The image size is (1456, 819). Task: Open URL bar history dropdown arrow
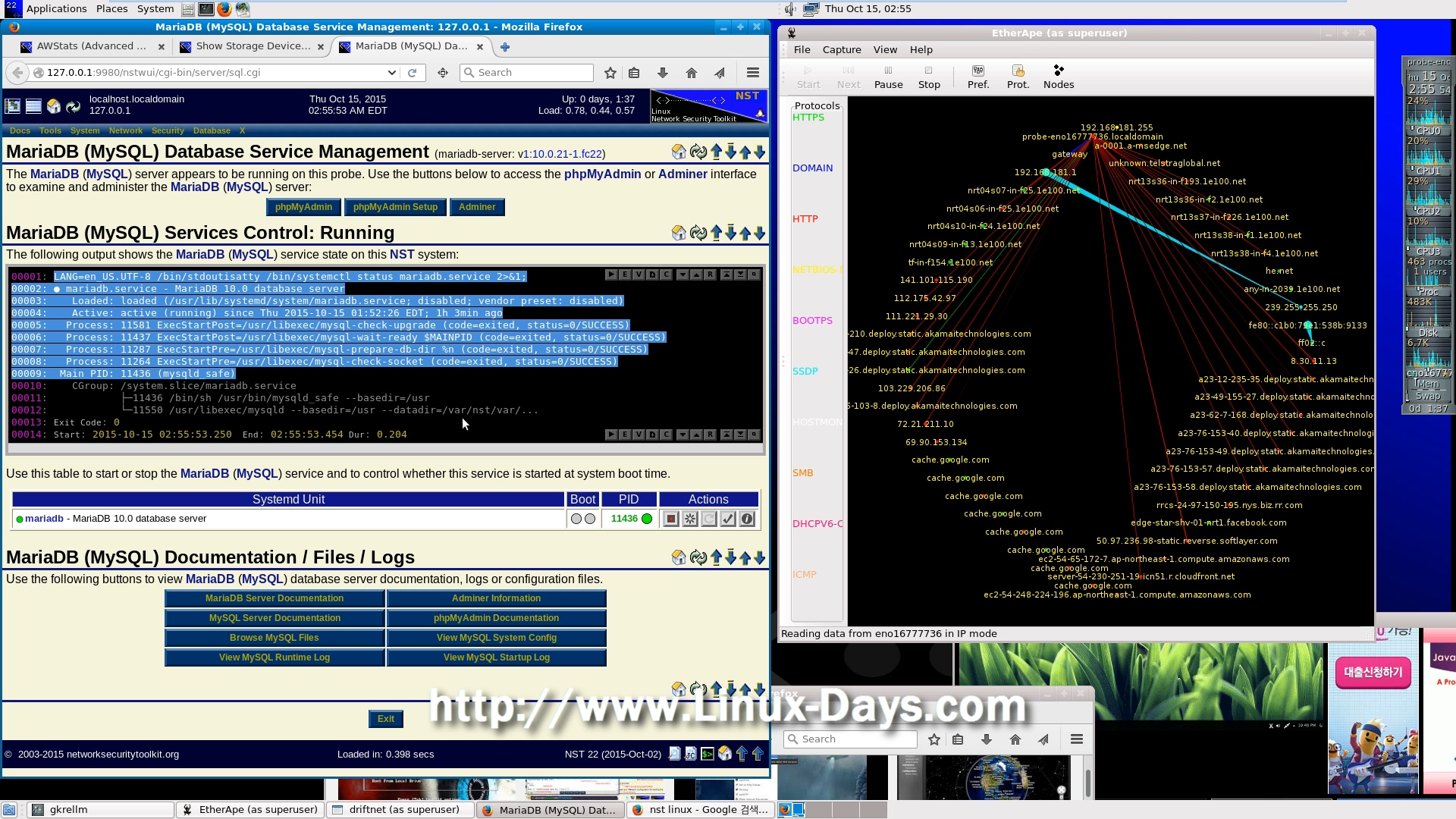392,73
